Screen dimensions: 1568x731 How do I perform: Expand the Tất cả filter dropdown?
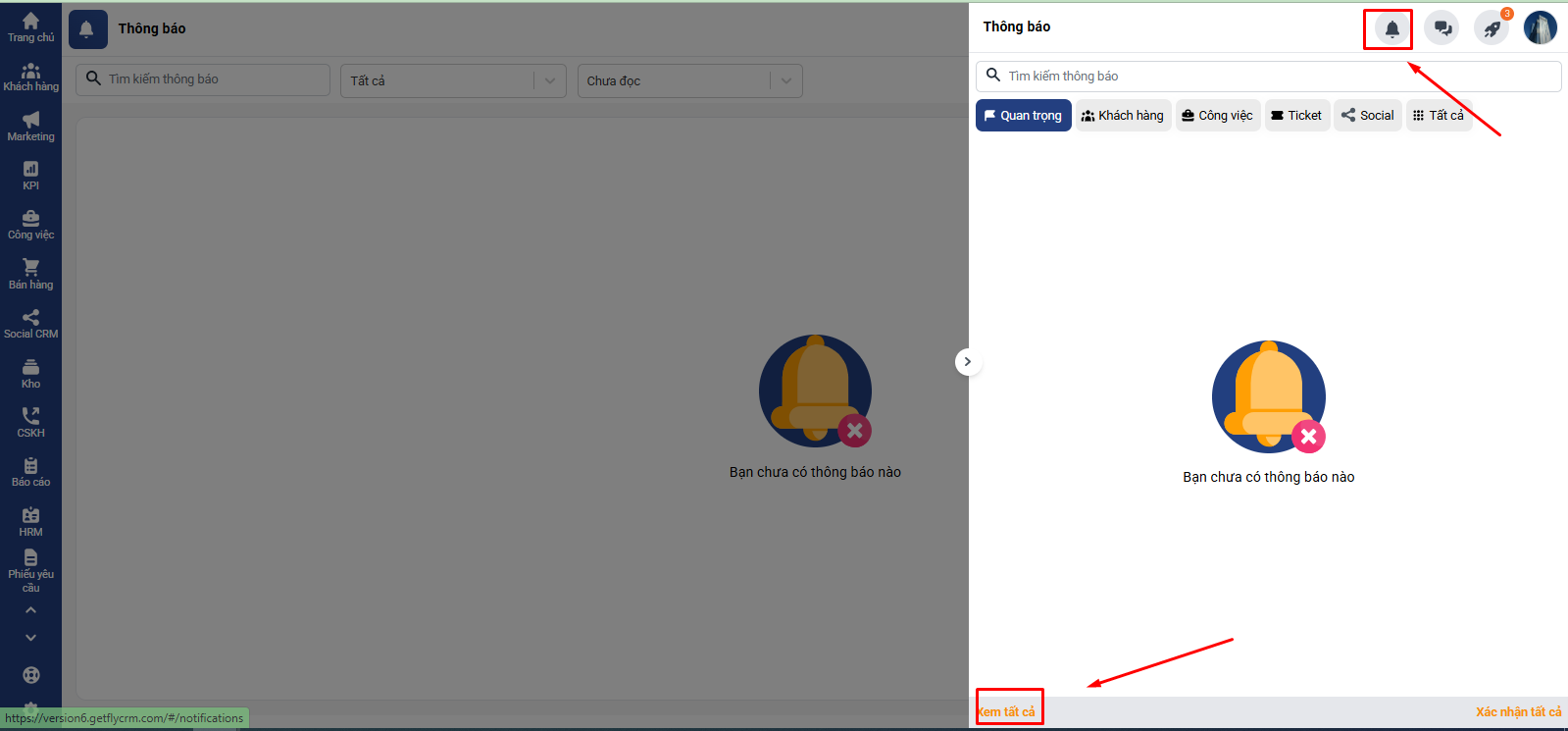click(453, 80)
